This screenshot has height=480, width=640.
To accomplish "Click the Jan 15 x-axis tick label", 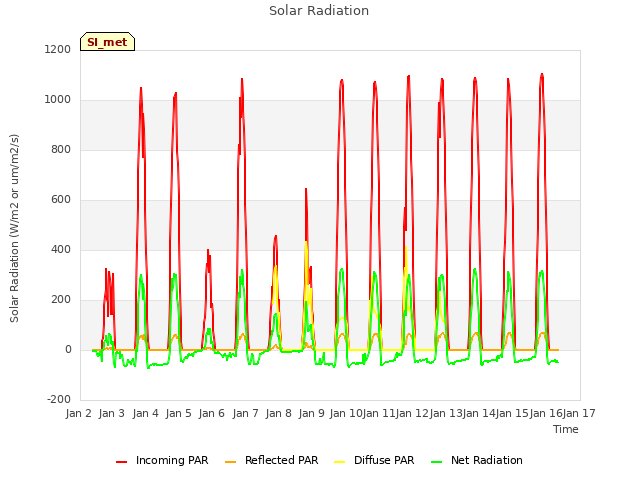I will (512, 413).
